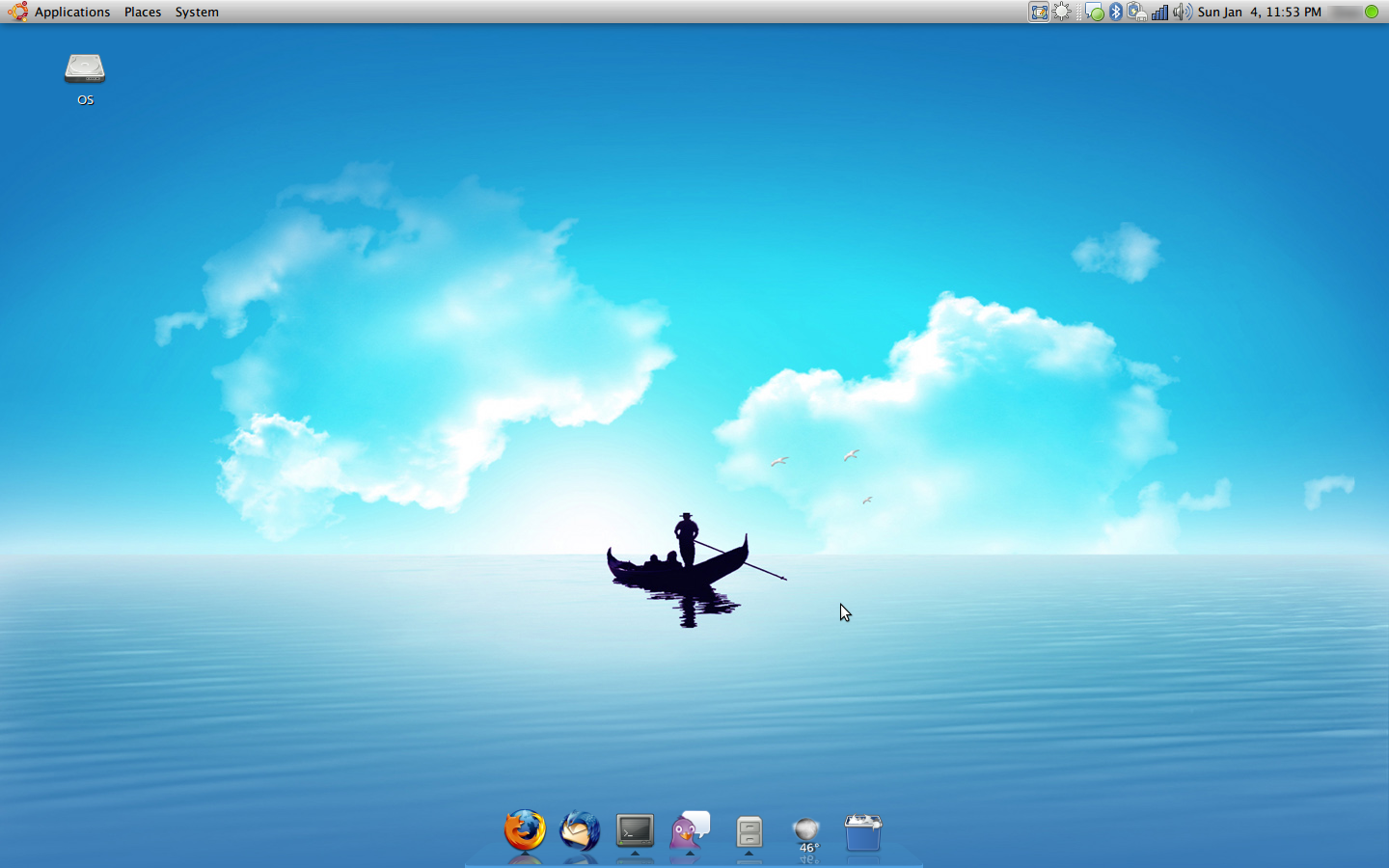The image size is (1389, 868).
Task: Open the System menu
Action: (197, 12)
